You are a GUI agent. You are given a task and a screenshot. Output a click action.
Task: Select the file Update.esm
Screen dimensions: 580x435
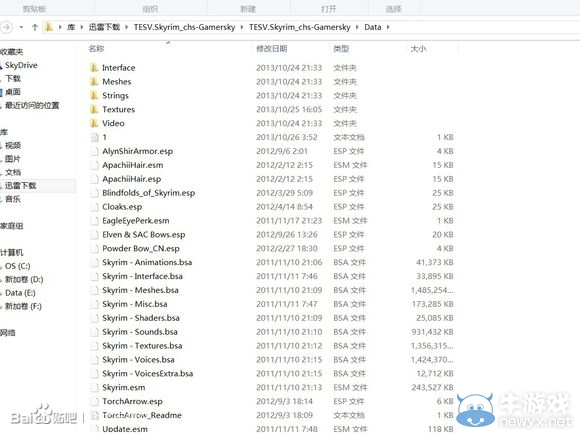coord(125,429)
